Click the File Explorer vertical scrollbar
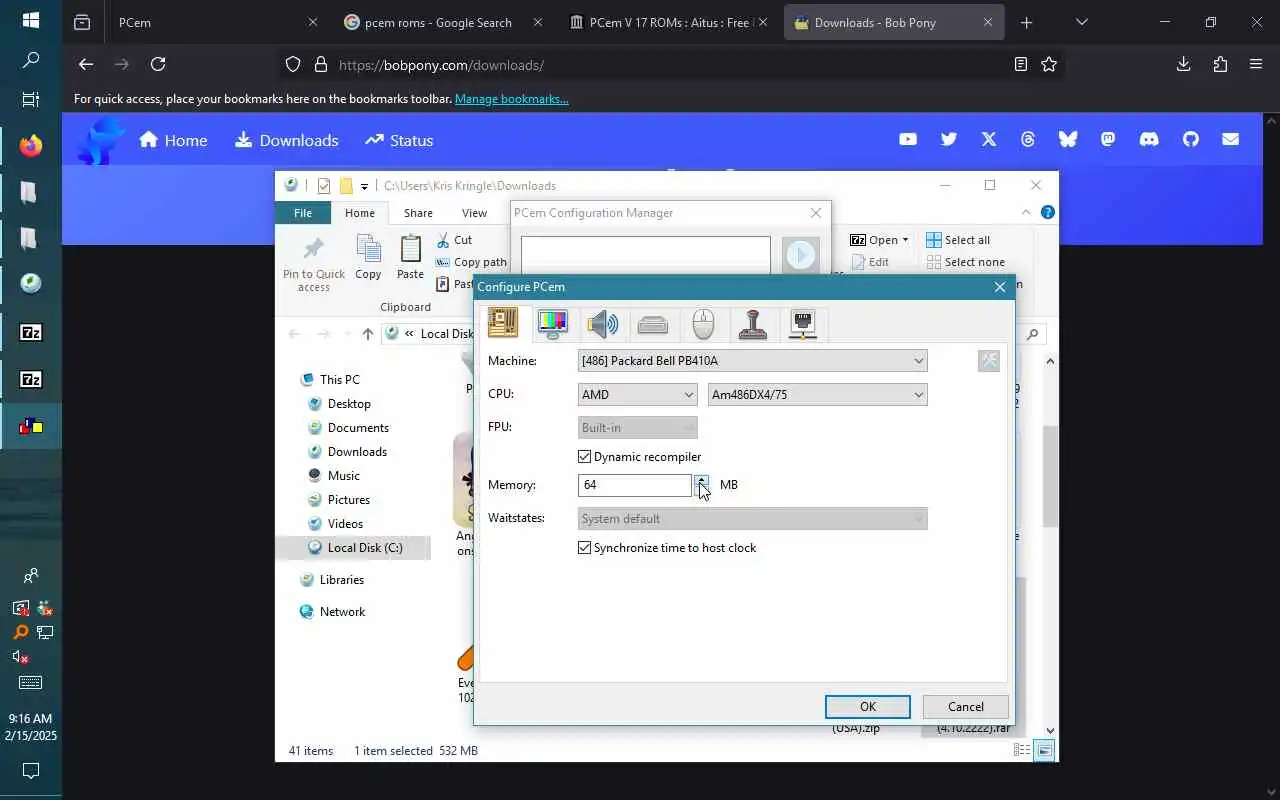1280x800 pixels. coord(1050,476)
